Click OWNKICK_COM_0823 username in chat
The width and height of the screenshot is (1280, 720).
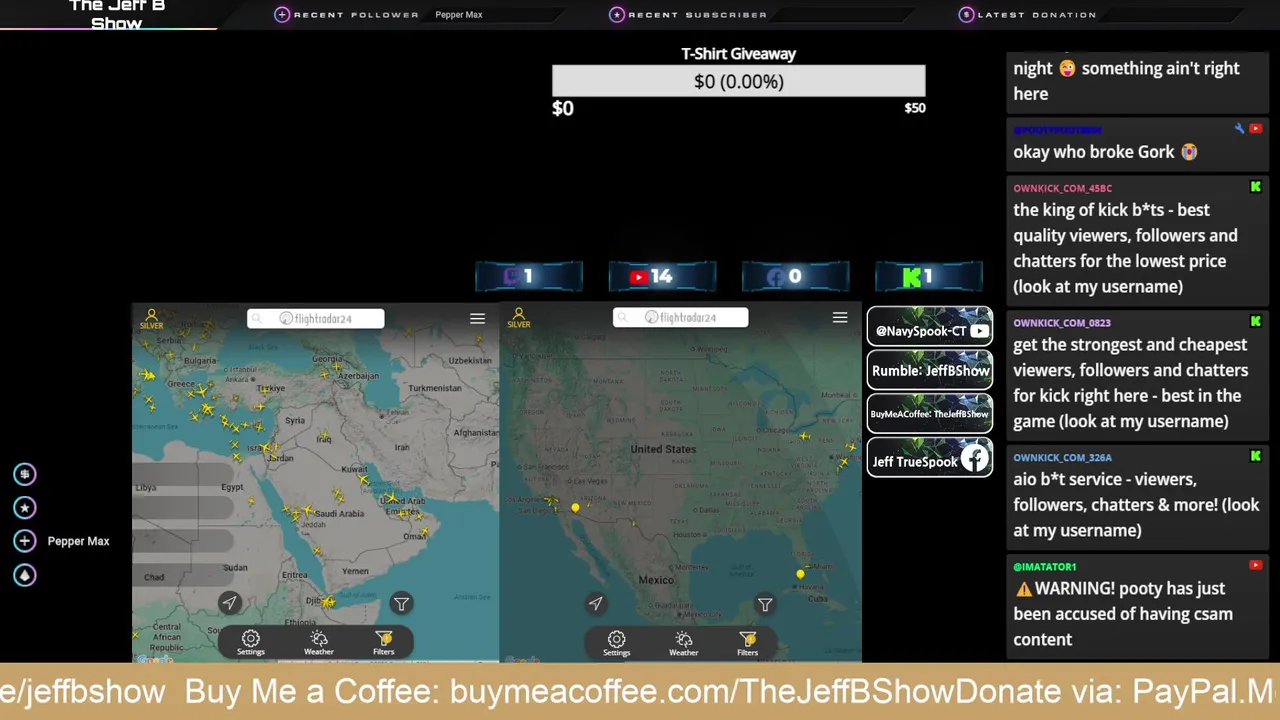[x=1062, y=323]
